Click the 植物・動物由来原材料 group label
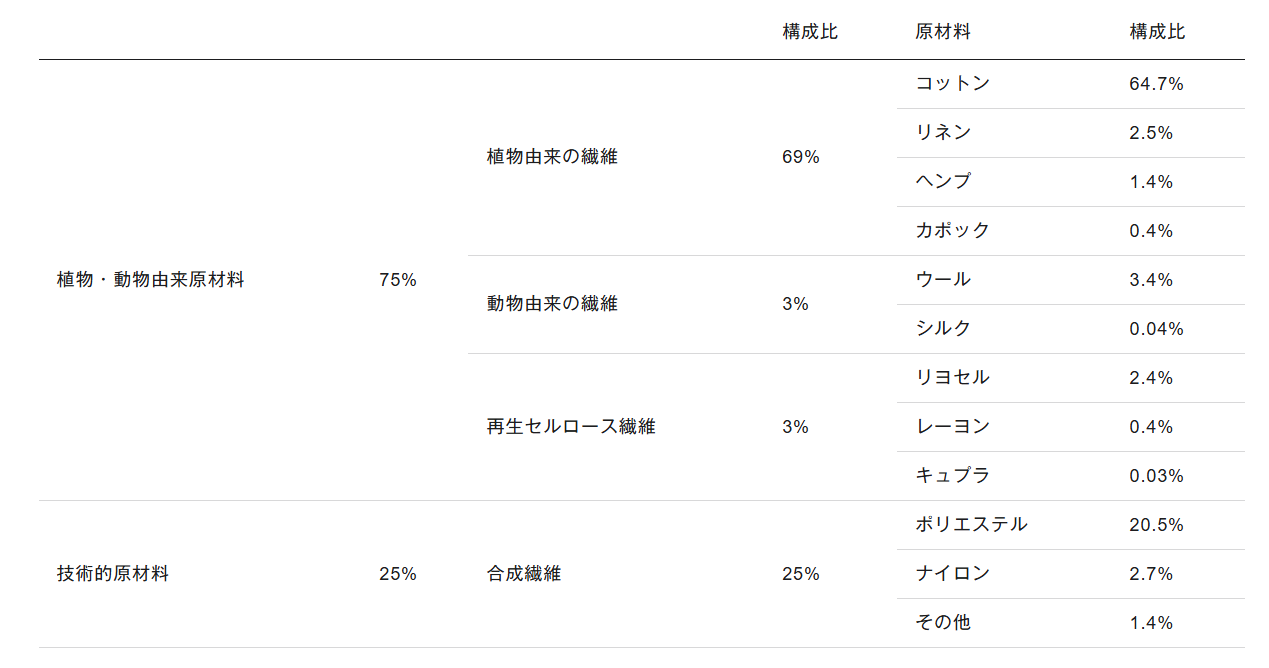This screenshot has width=1269, height=668. 151,280
